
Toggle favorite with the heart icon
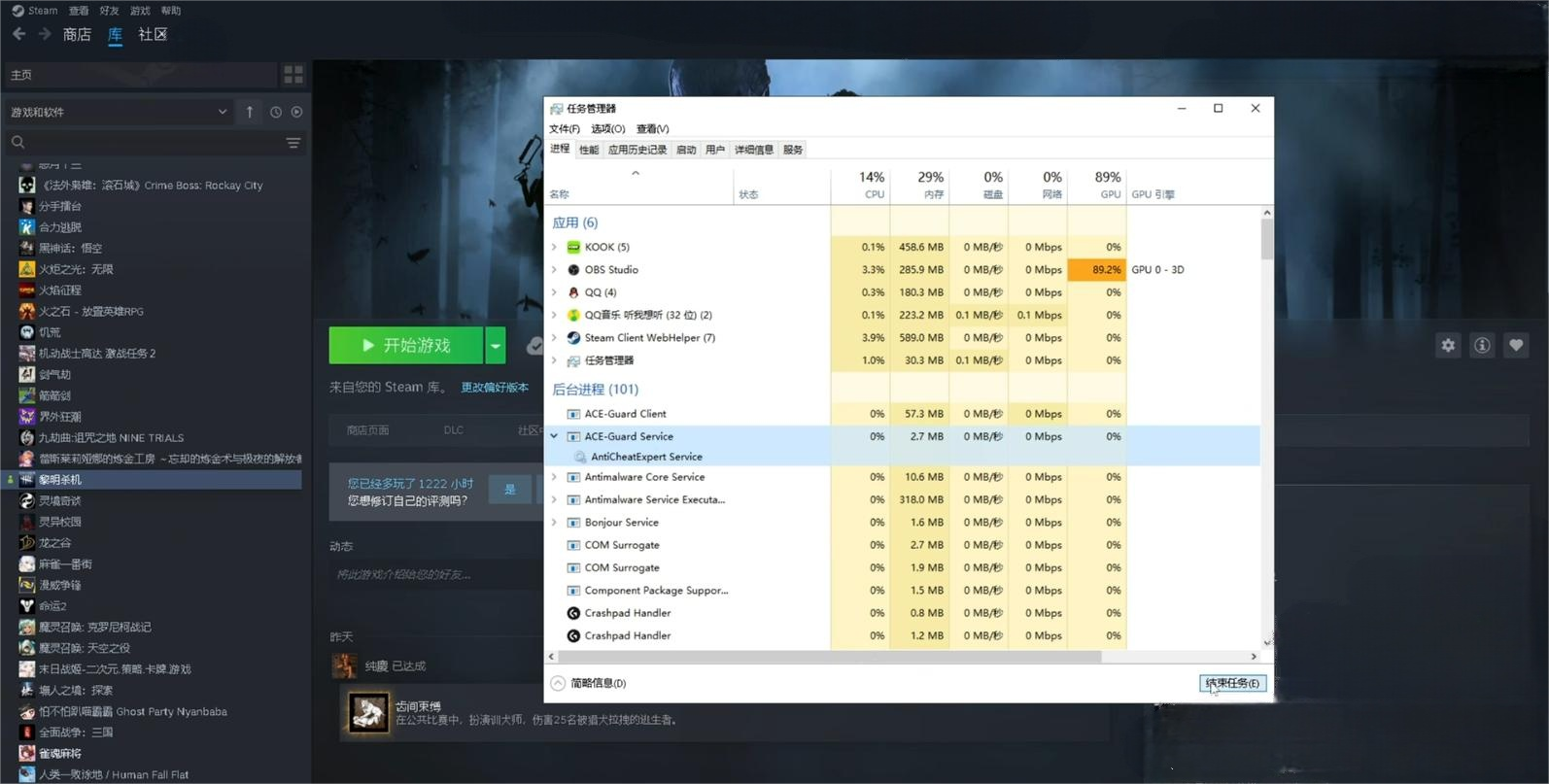point(1516,345)
